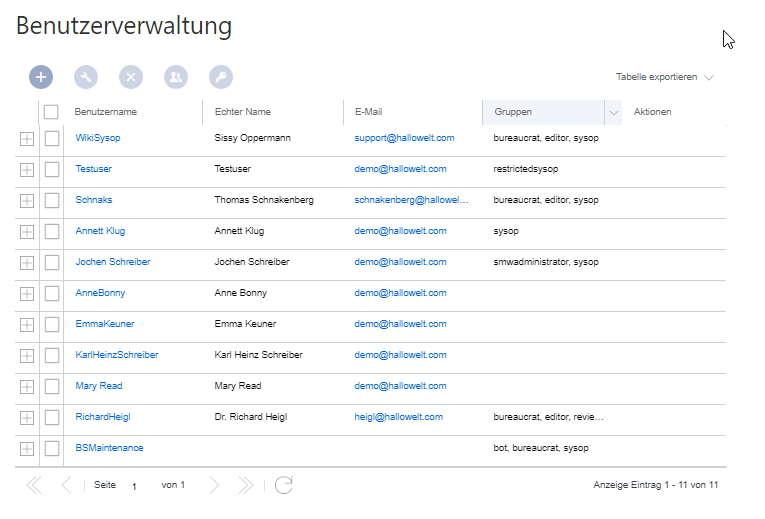Open the user groups icon
The width and height of the screenshot is (765, 519).
[176, 77]
